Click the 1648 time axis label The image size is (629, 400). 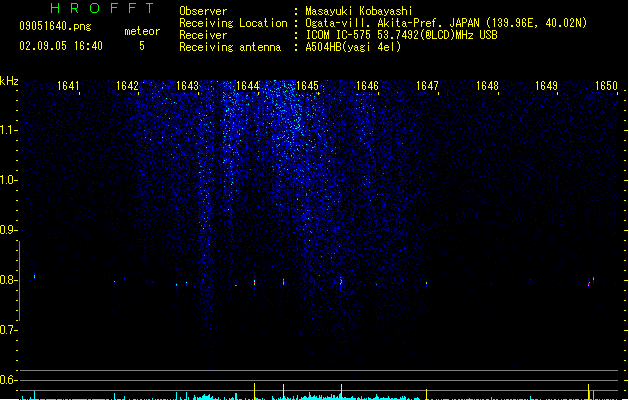click(487, 86)
